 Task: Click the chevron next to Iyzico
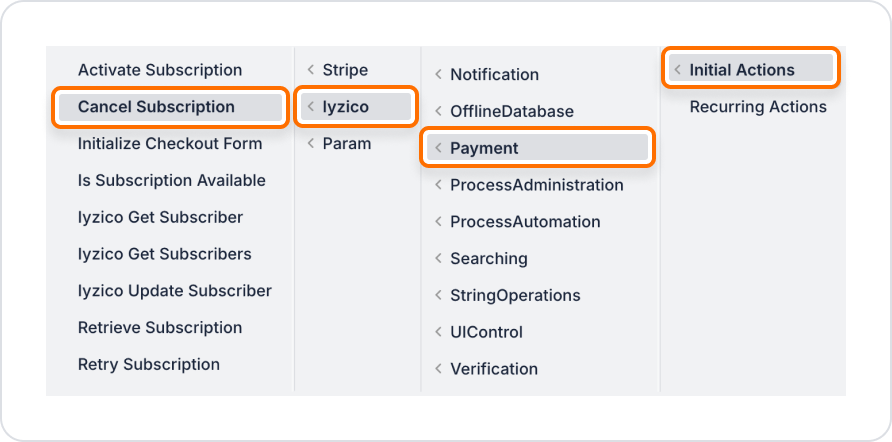[x=311, y=106]
